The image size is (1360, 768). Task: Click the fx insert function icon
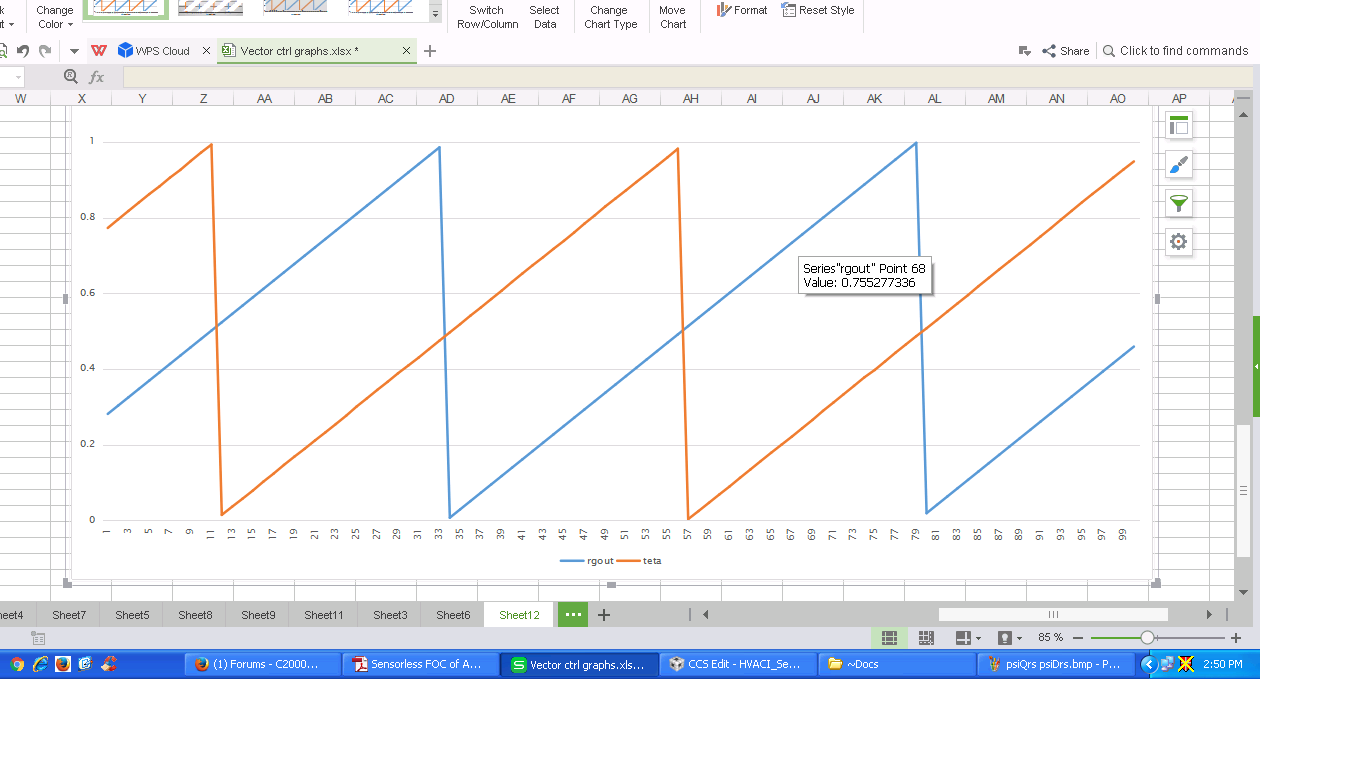[97, 77]
